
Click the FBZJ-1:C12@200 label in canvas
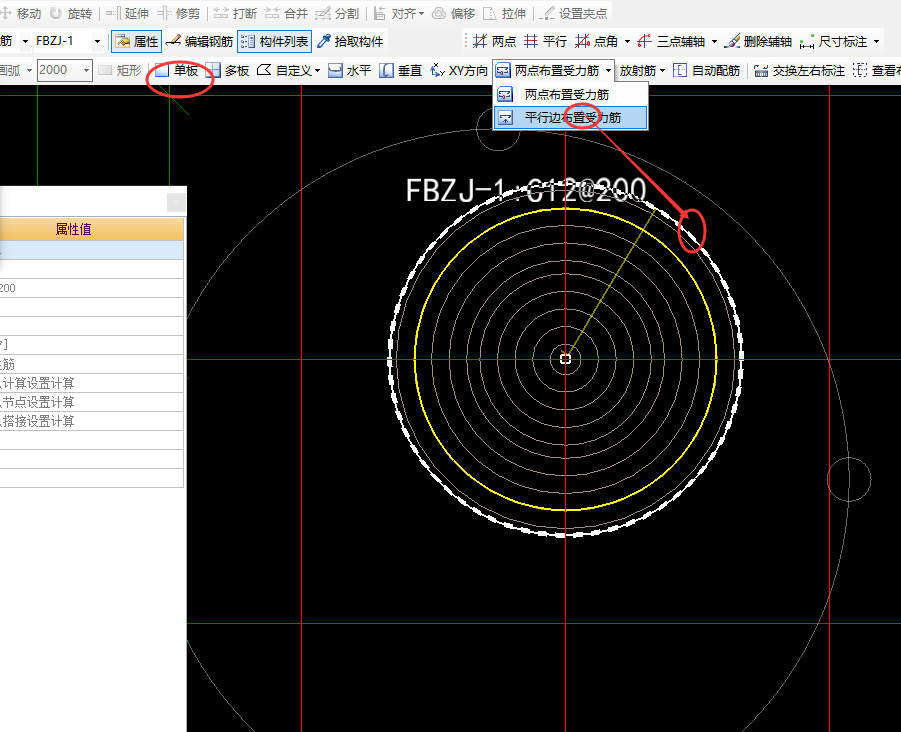click(x=526, y=190)
